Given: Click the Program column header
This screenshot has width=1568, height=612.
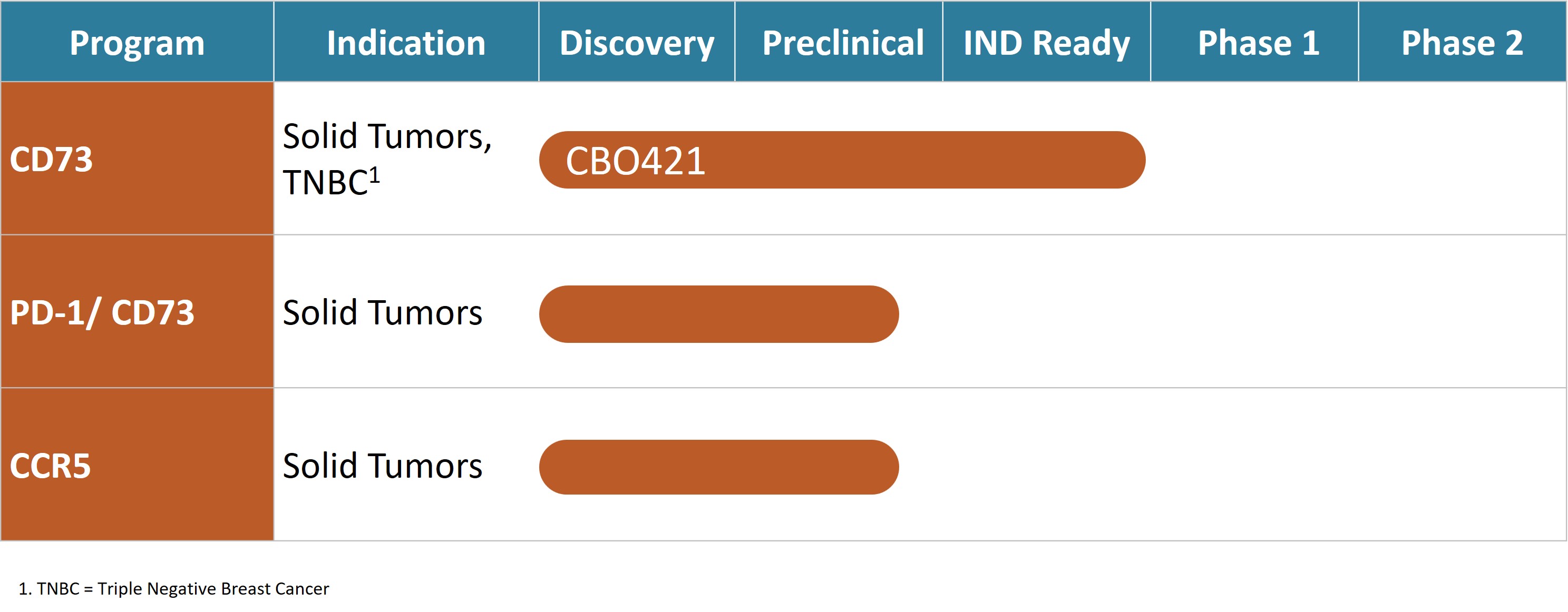Looking at the screenshot, I should tap(137, 43).
